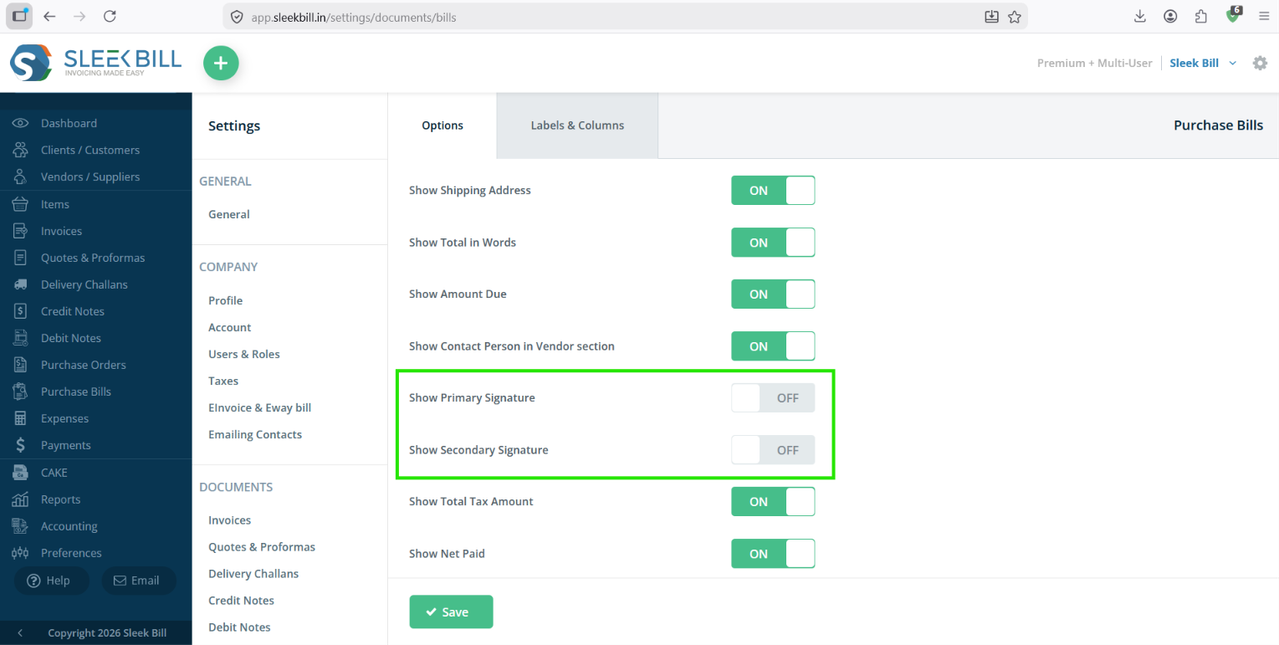
Task: Open the browser downloads icon
Action: click(1140, 16)
